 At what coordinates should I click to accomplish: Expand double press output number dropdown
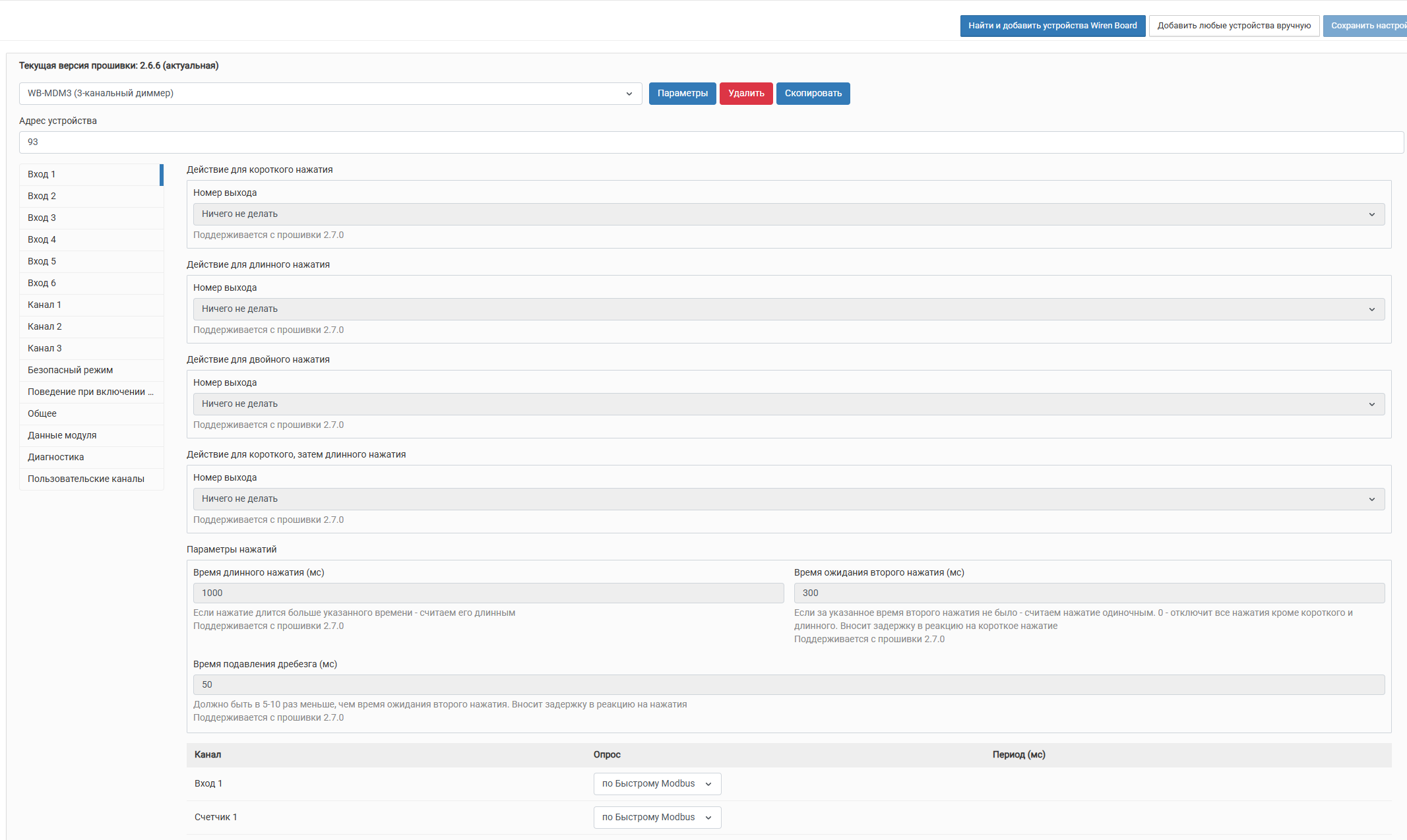(788, 404)
